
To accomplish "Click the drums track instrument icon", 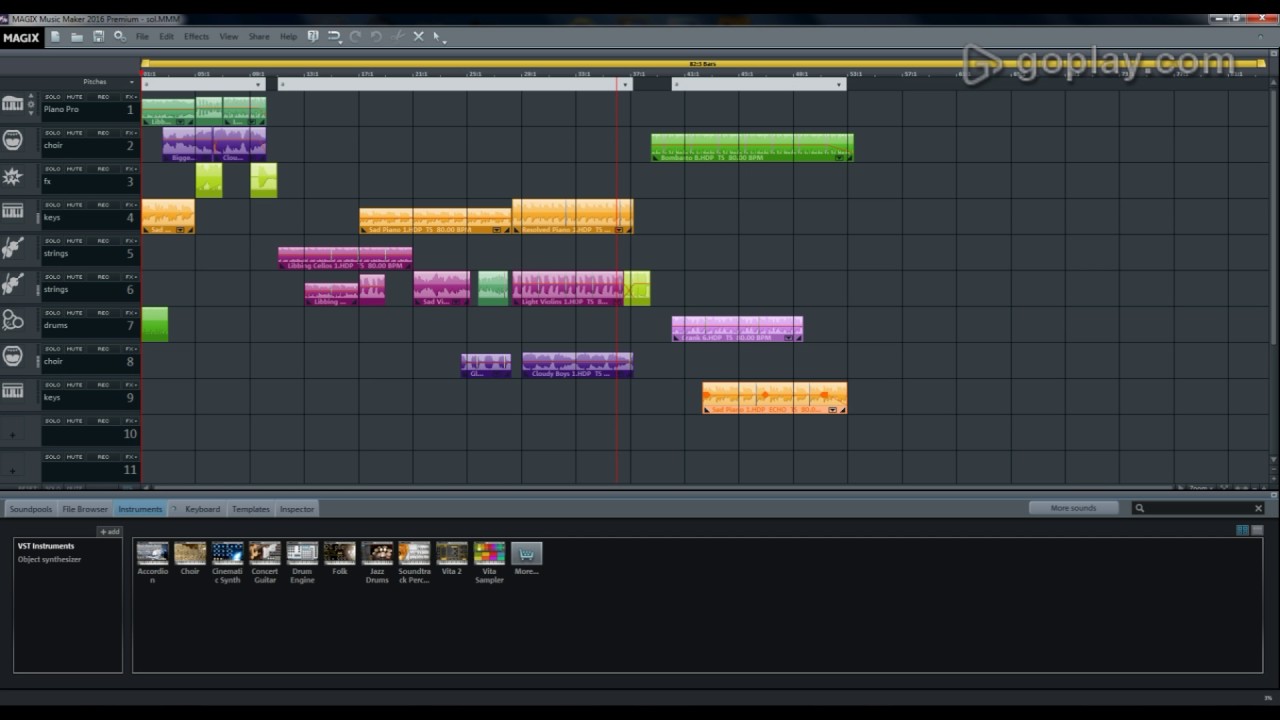I will tap(13, 321).
